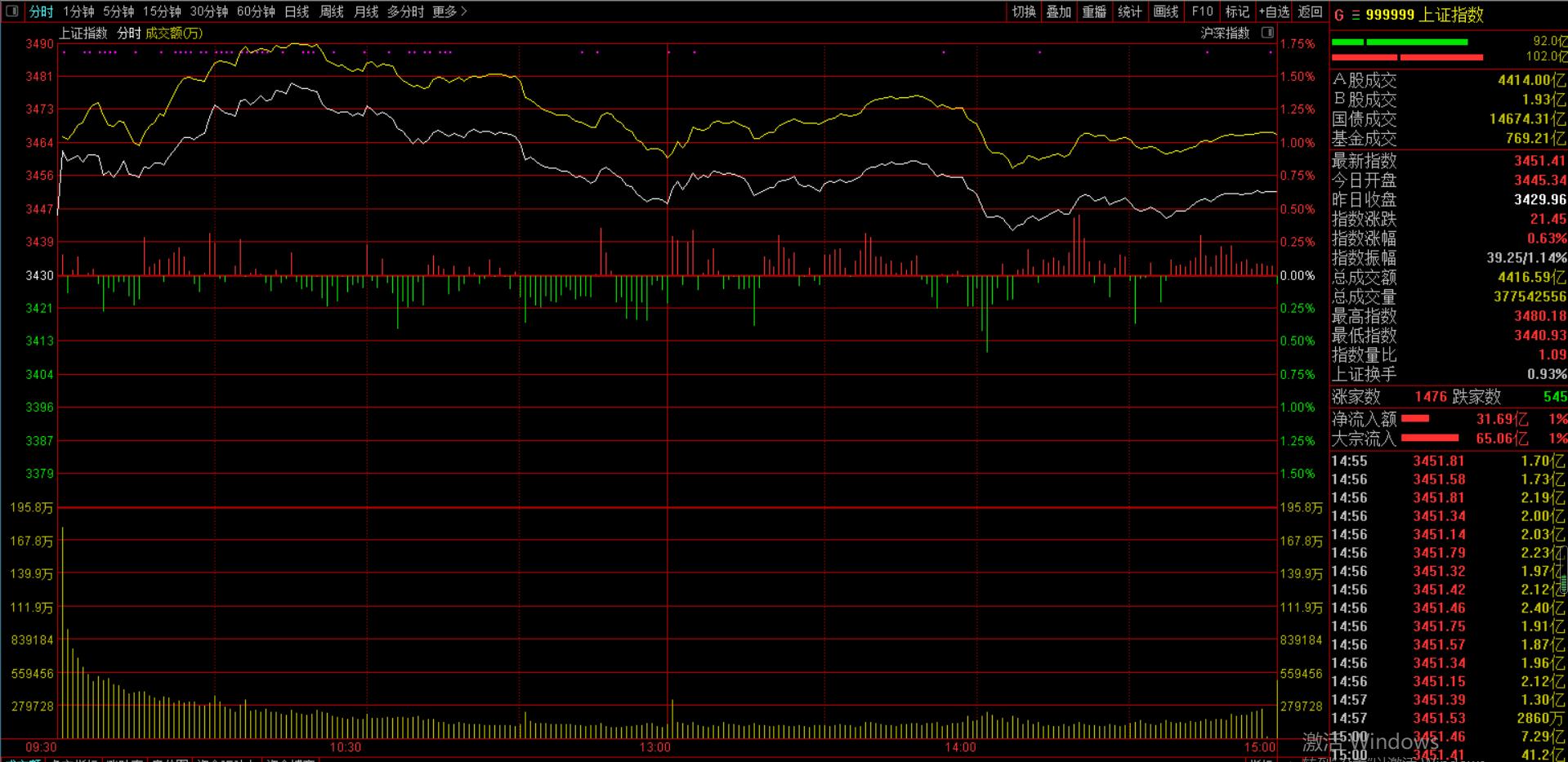
Task: Show the 日线 daily chart
Action: click(x=297, y=11)
